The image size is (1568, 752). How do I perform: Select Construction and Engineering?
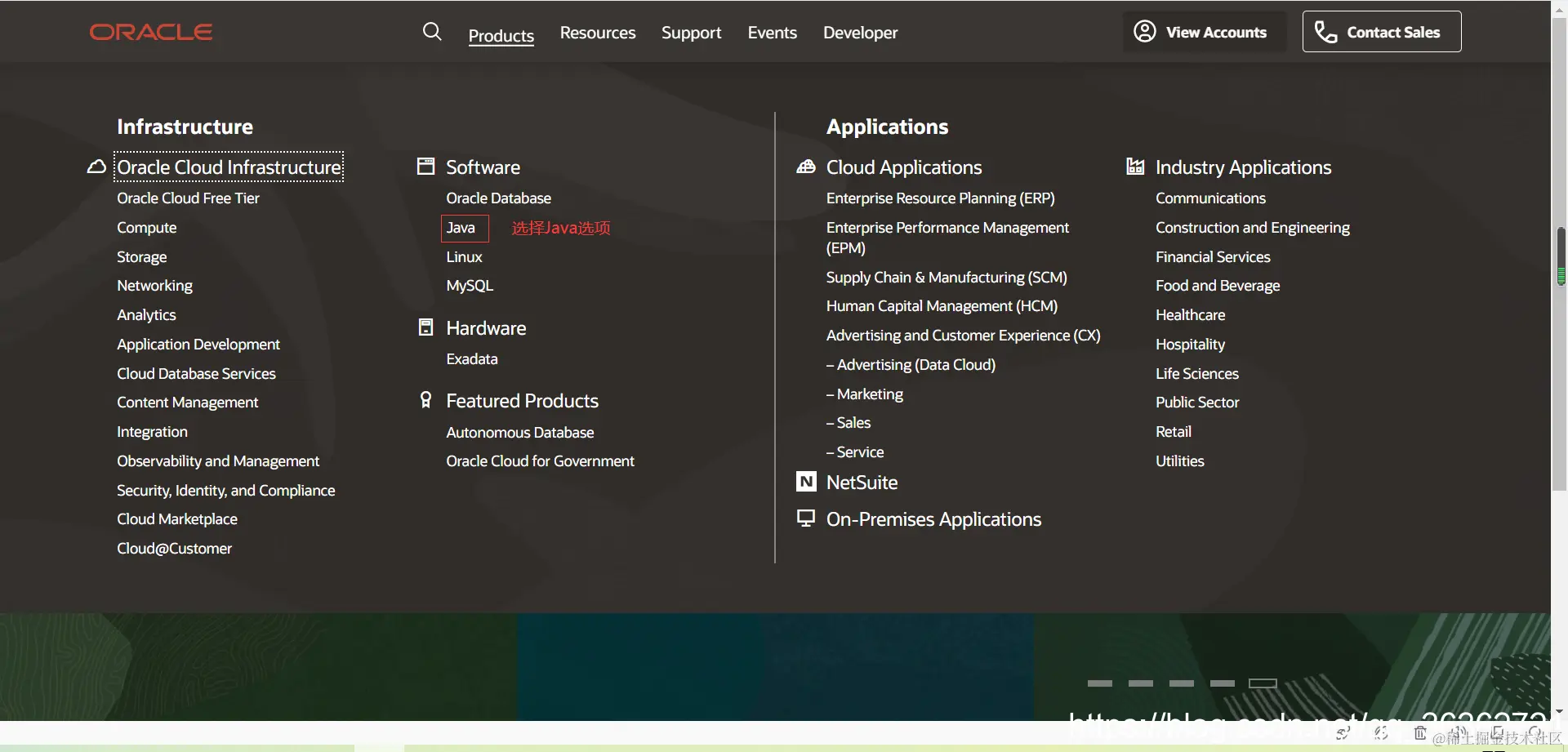pos(1253,228)
